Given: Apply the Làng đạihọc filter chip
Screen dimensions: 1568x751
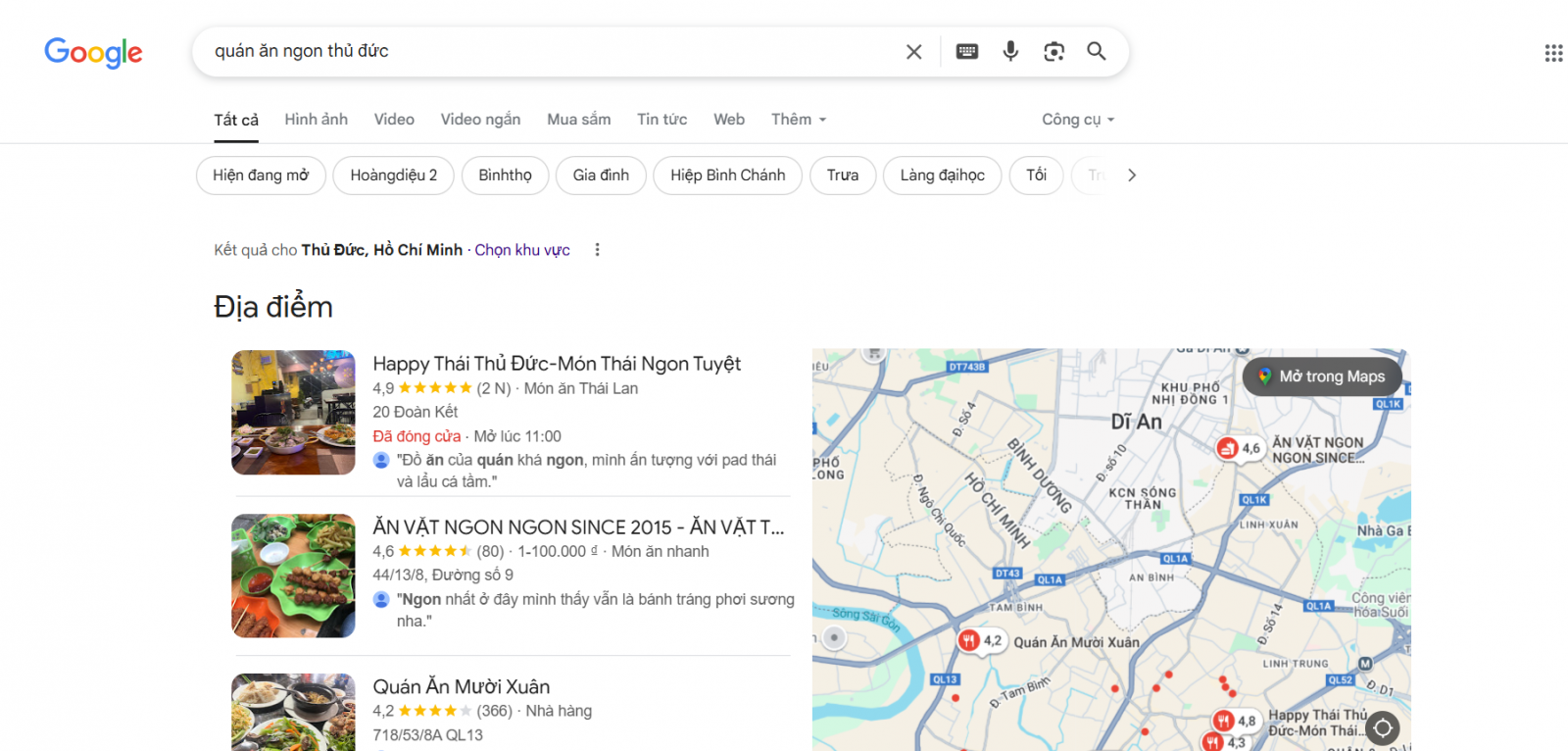Looking at the screenshot, I should tap(943, 175).
